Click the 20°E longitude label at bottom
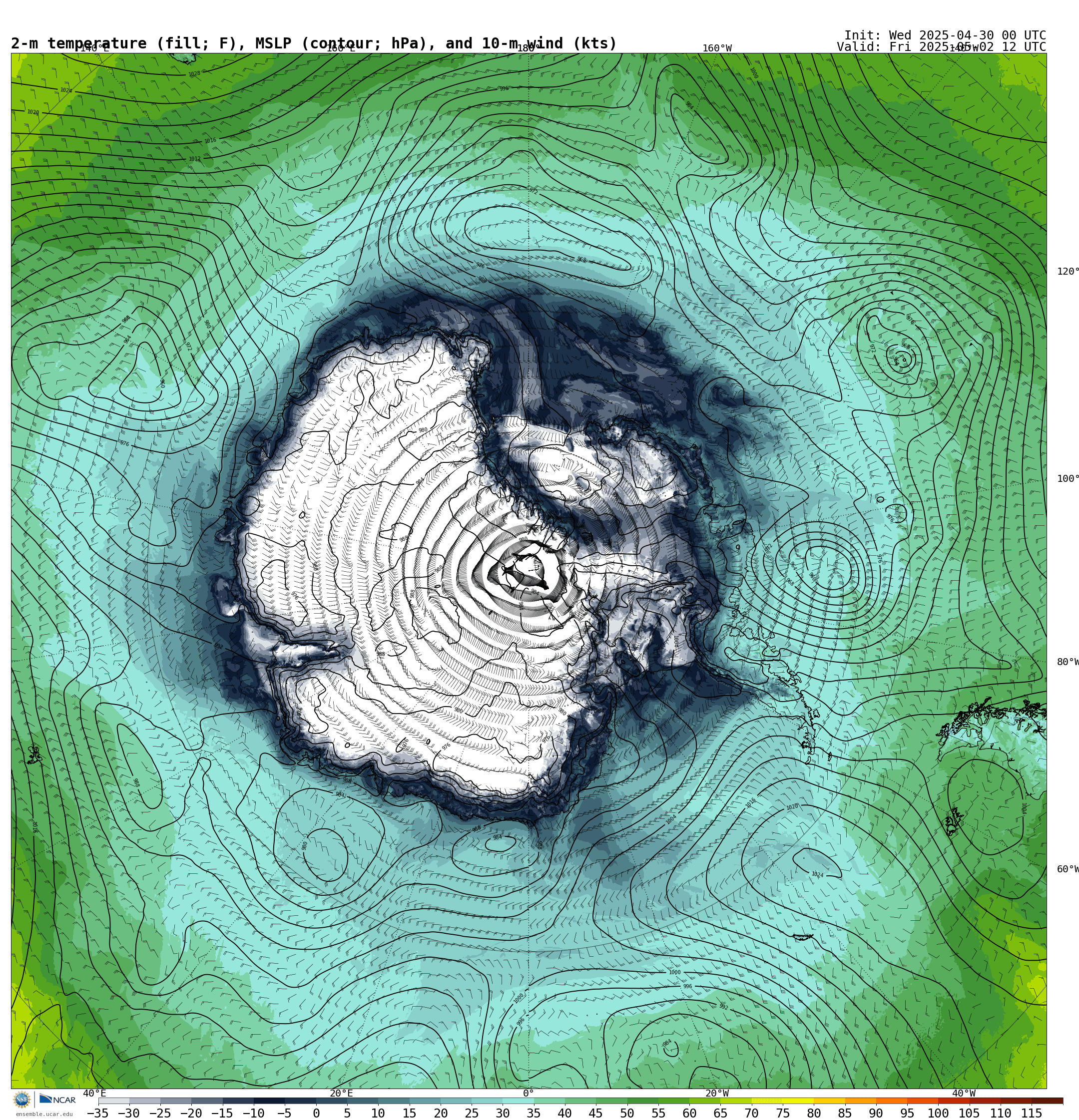 pos(341,1094)
